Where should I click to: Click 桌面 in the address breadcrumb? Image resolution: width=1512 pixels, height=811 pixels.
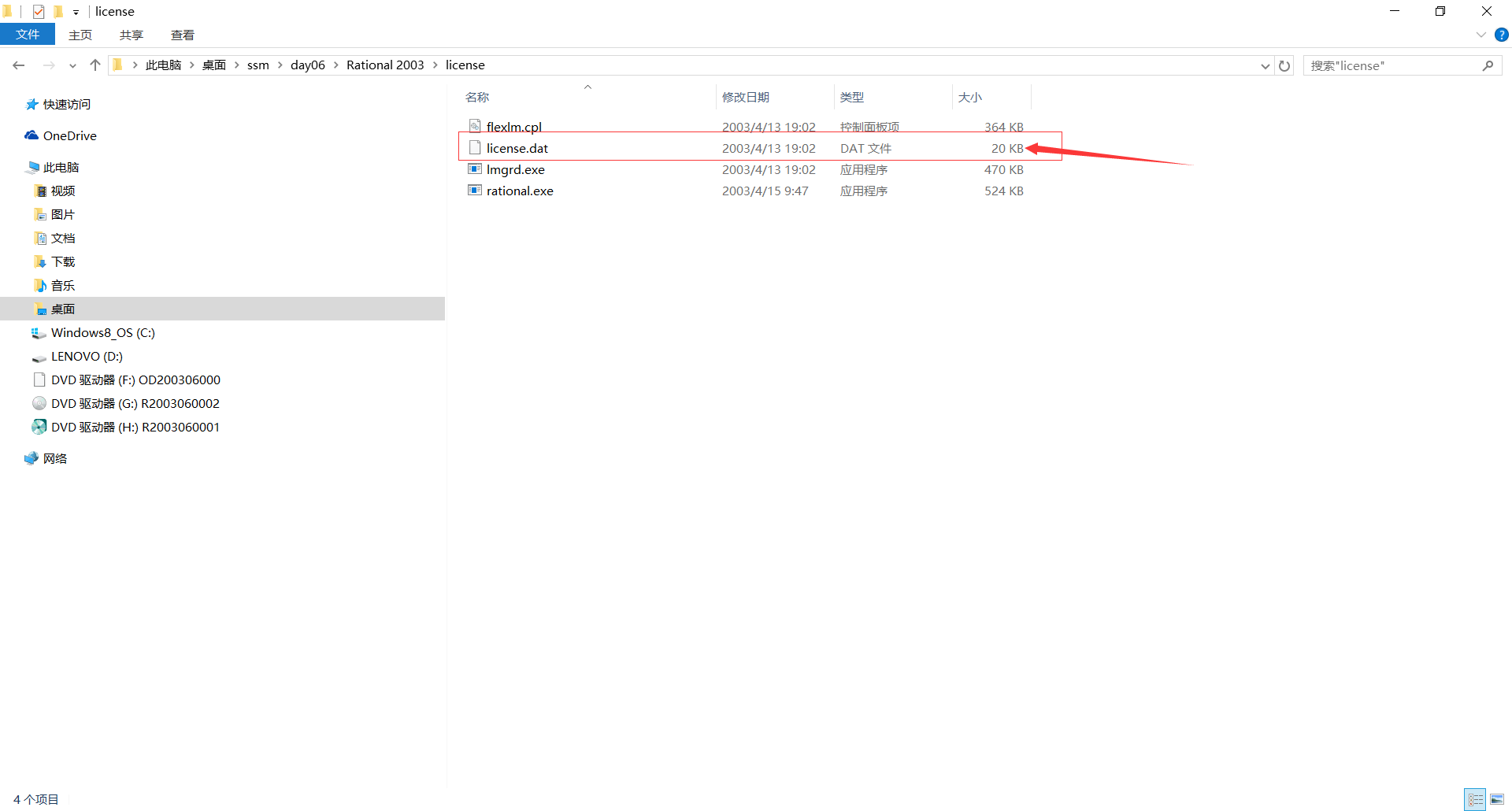(214, 65)
